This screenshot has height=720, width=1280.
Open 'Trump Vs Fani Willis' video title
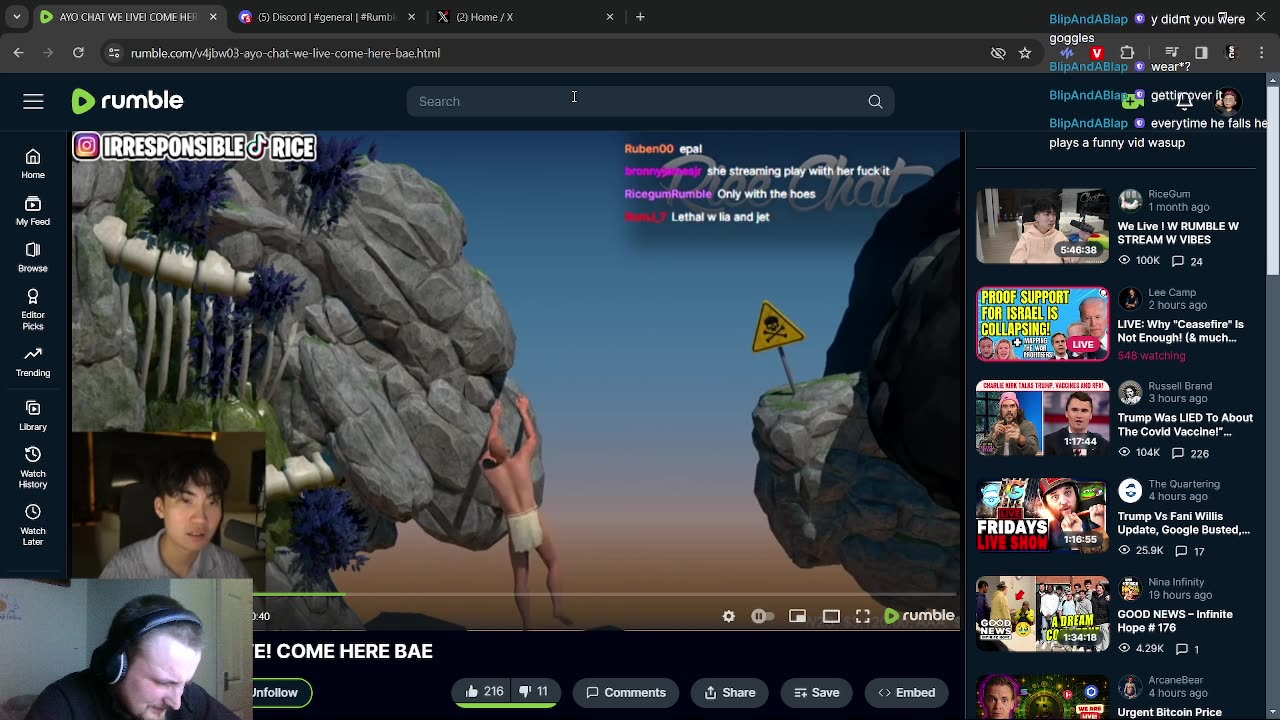[x=1183, y=523]
